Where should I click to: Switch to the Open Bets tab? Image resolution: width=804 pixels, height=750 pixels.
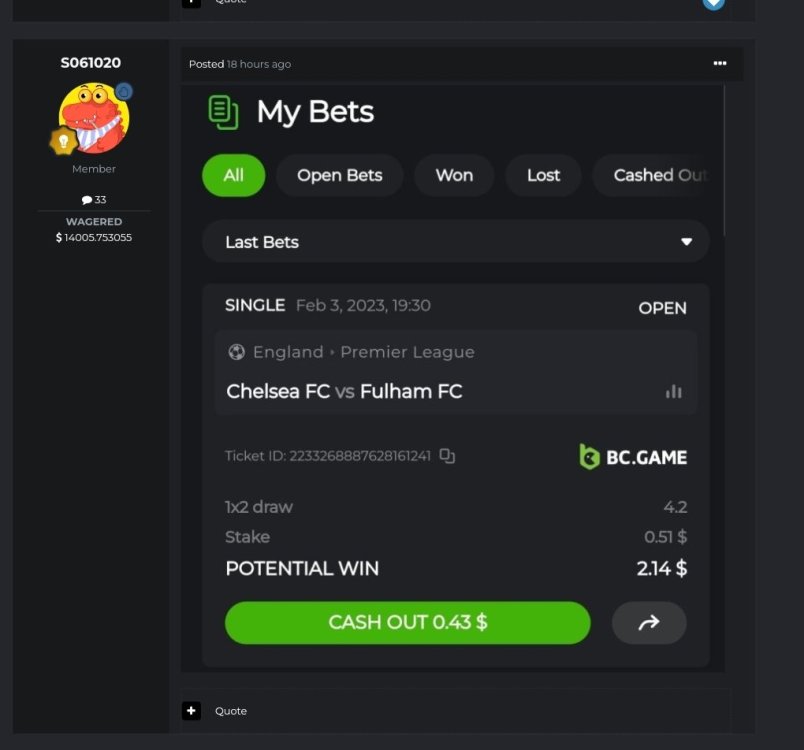339,175
